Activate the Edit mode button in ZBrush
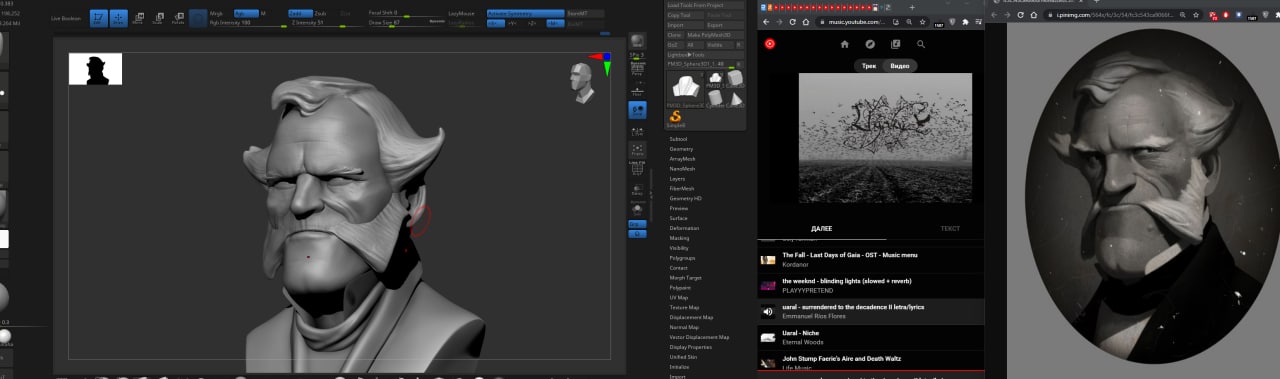This screenshot has width=1280, height=379. point(99,18)
